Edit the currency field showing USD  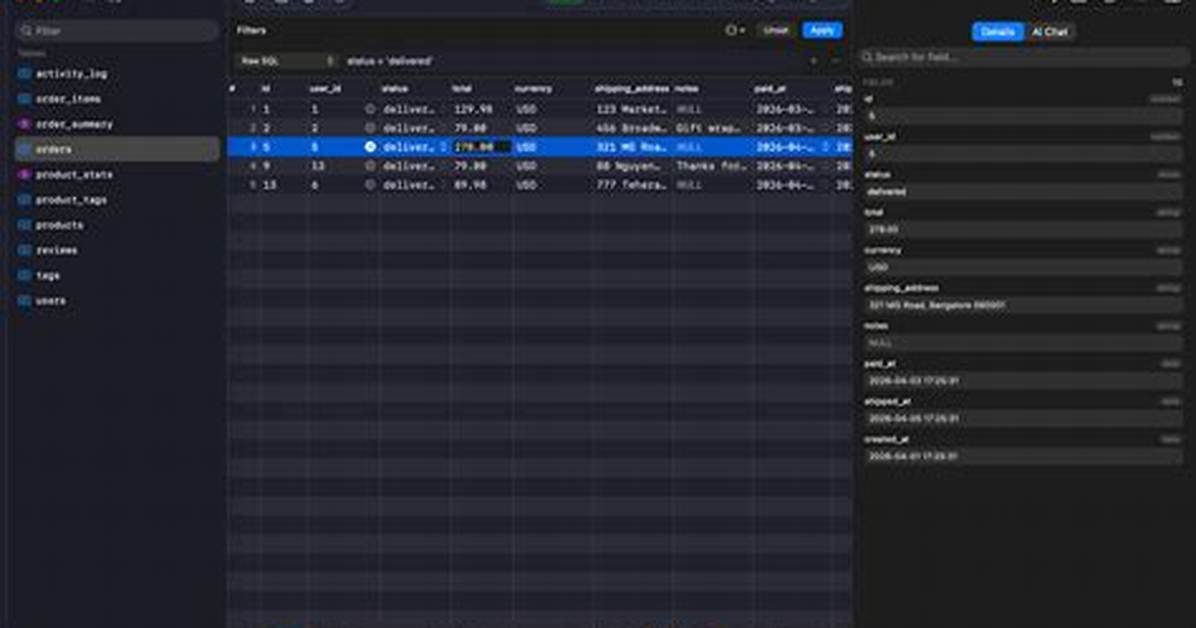click(x=1022, y=268)
